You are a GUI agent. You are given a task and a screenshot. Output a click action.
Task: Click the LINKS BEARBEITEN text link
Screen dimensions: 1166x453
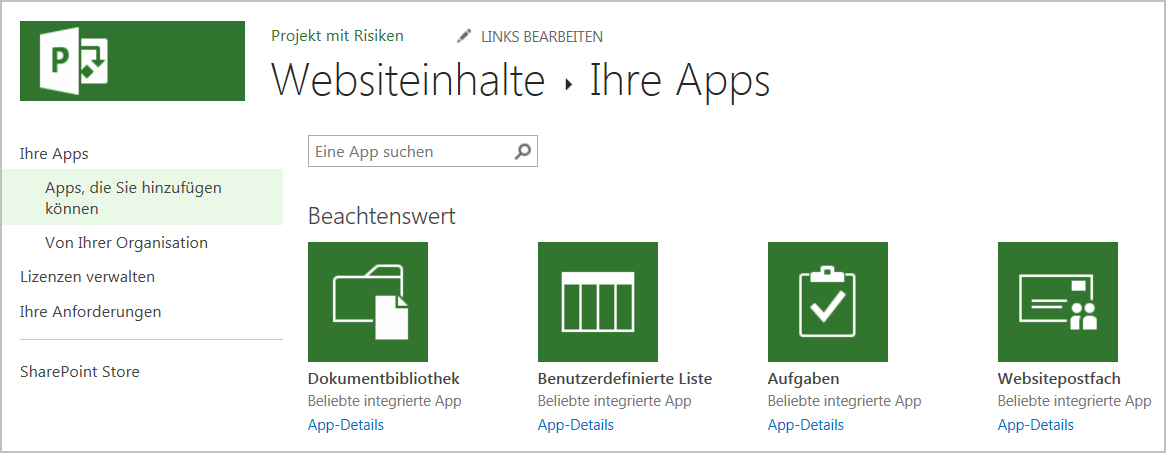(541, 37)
